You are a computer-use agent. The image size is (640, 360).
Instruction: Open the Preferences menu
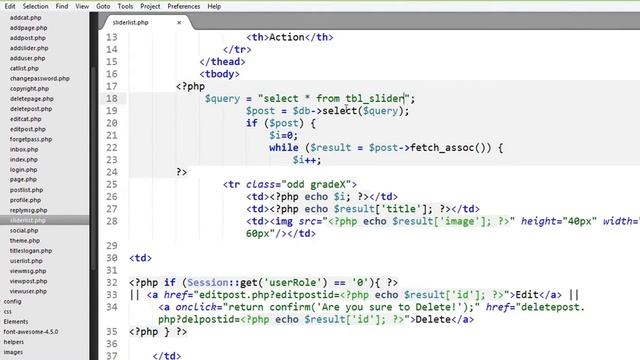coord(183,7)
